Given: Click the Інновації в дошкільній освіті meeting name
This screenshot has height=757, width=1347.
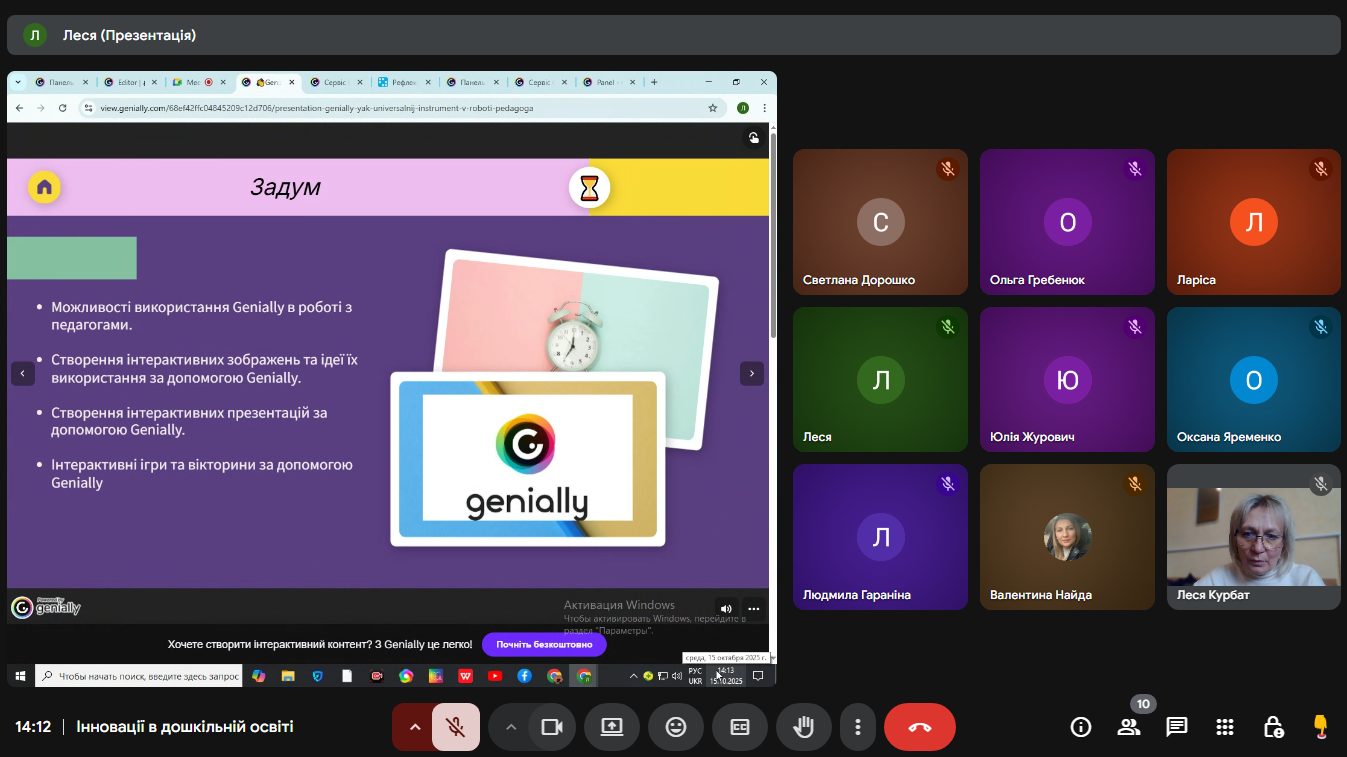Looking at the screenshot, I should point(185,727).
